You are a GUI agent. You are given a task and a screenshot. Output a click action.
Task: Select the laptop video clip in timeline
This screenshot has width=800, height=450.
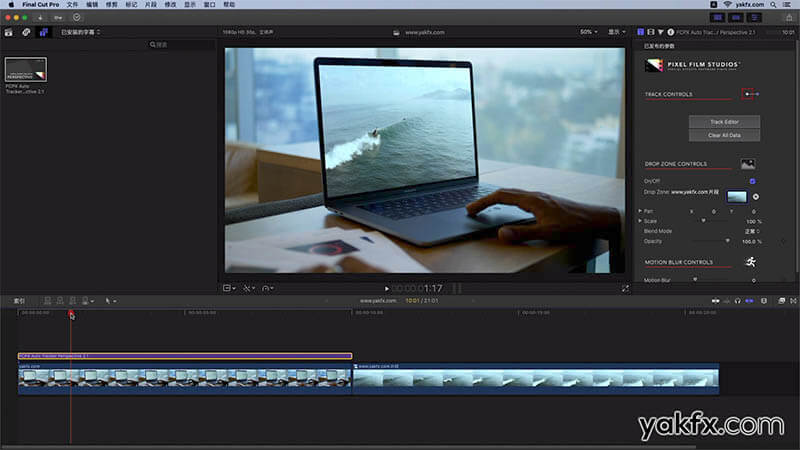click(185, 379)
